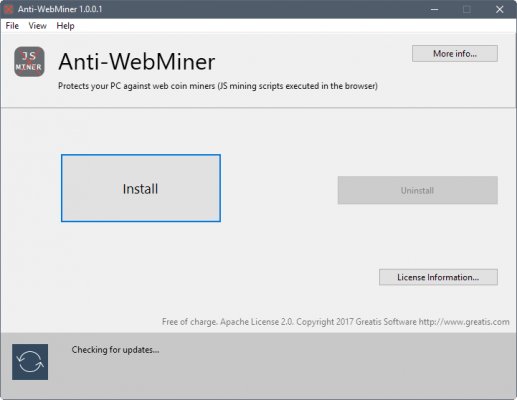Click the circular arrows update icon
The height and width of the screenshot is (400, 517).
[x=30, y=362]
